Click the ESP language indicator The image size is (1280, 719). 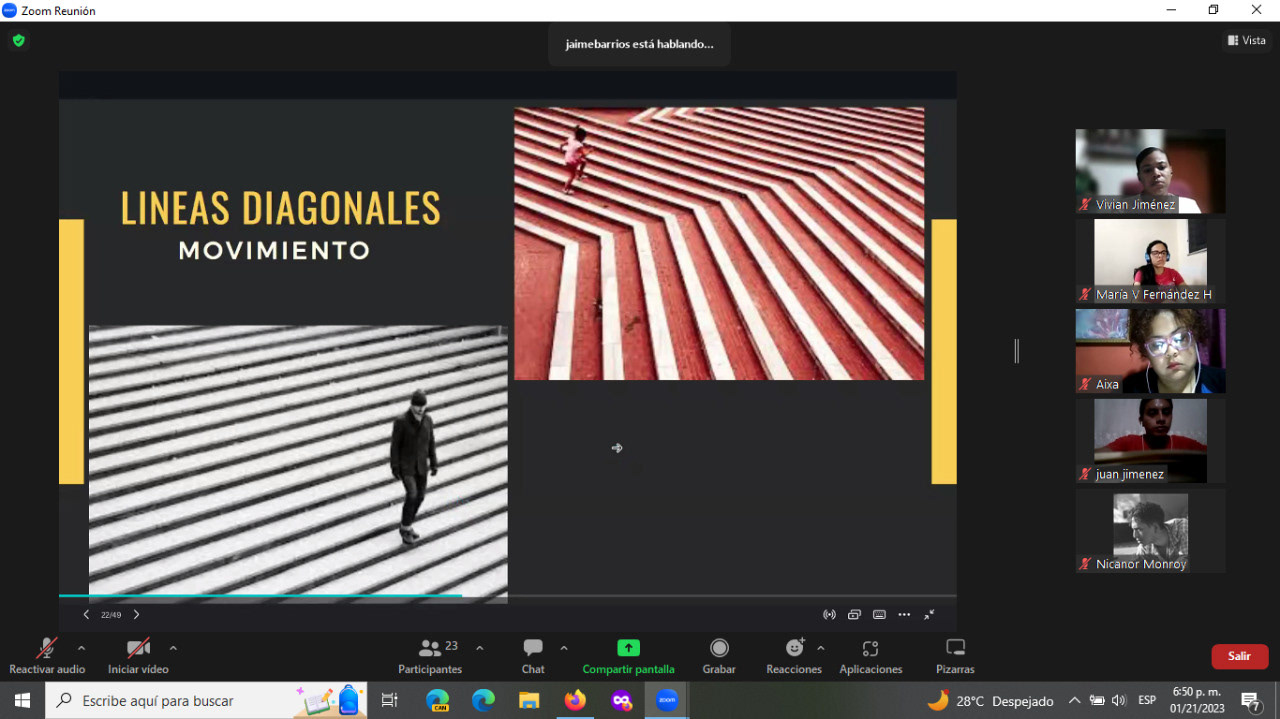point(1147,700)
